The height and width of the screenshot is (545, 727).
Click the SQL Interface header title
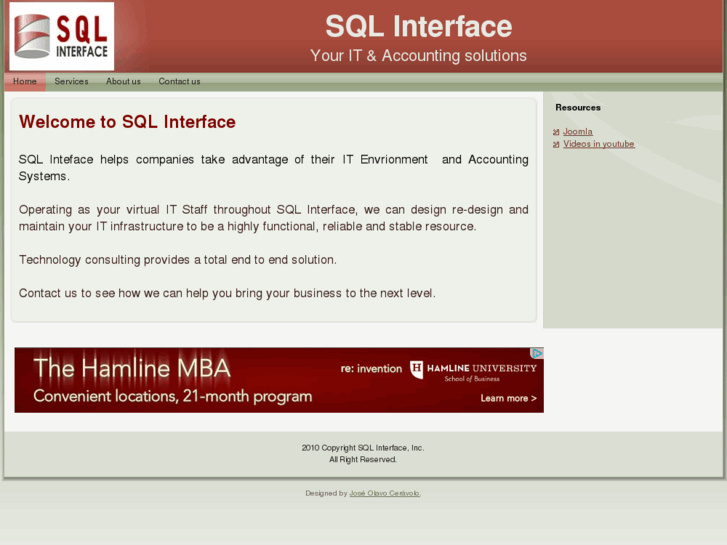tap(419, 26)
